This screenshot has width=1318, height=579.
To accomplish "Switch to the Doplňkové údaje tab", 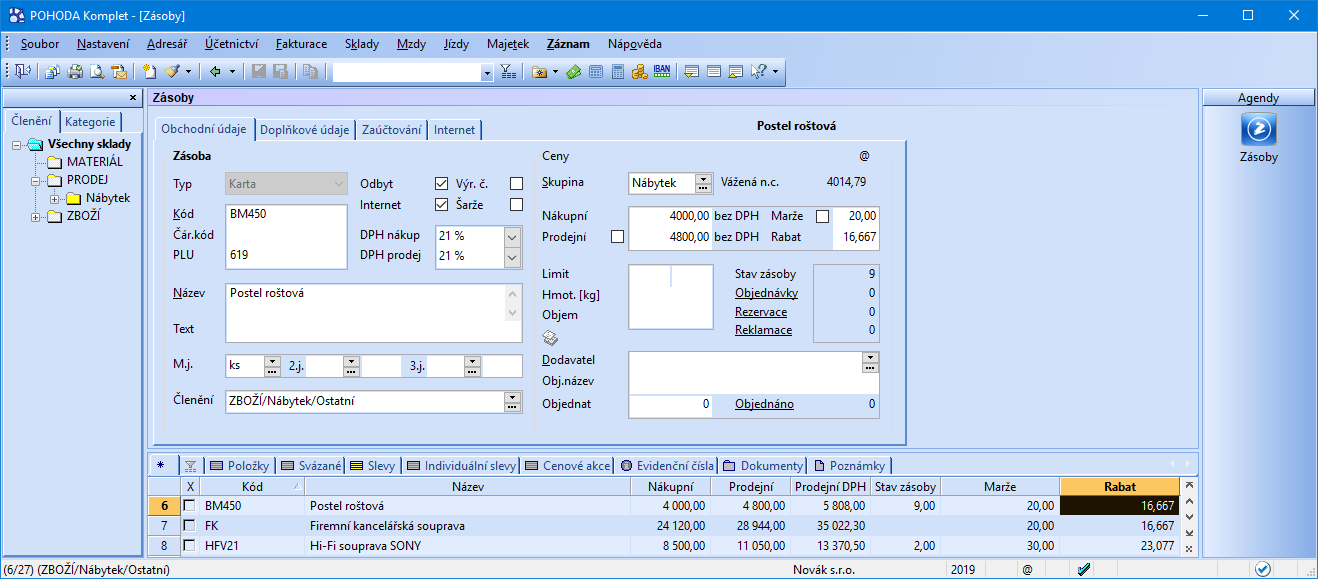I will 305,130.
